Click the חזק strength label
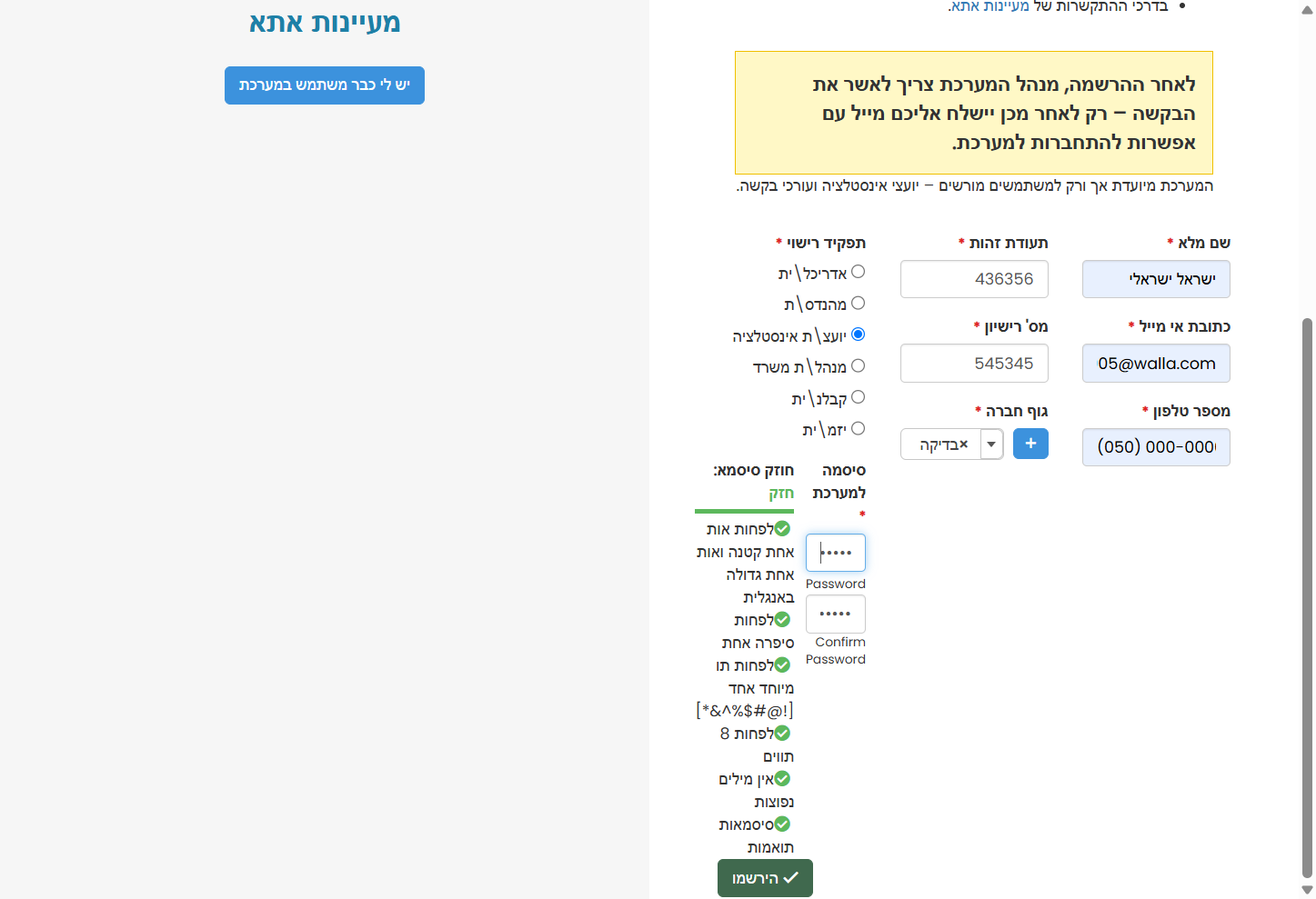1316x899 pixels. 781,493
